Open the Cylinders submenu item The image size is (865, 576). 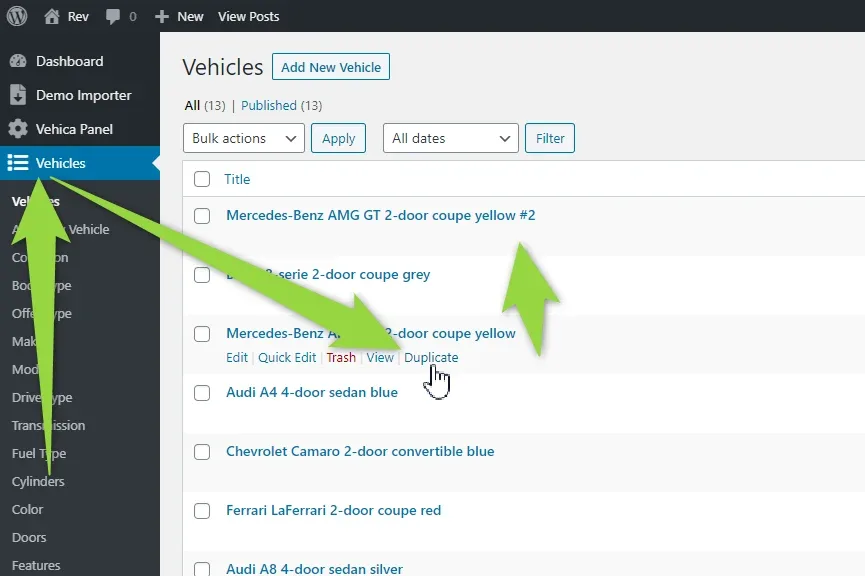pyautogui.click(x=38, y=482)
